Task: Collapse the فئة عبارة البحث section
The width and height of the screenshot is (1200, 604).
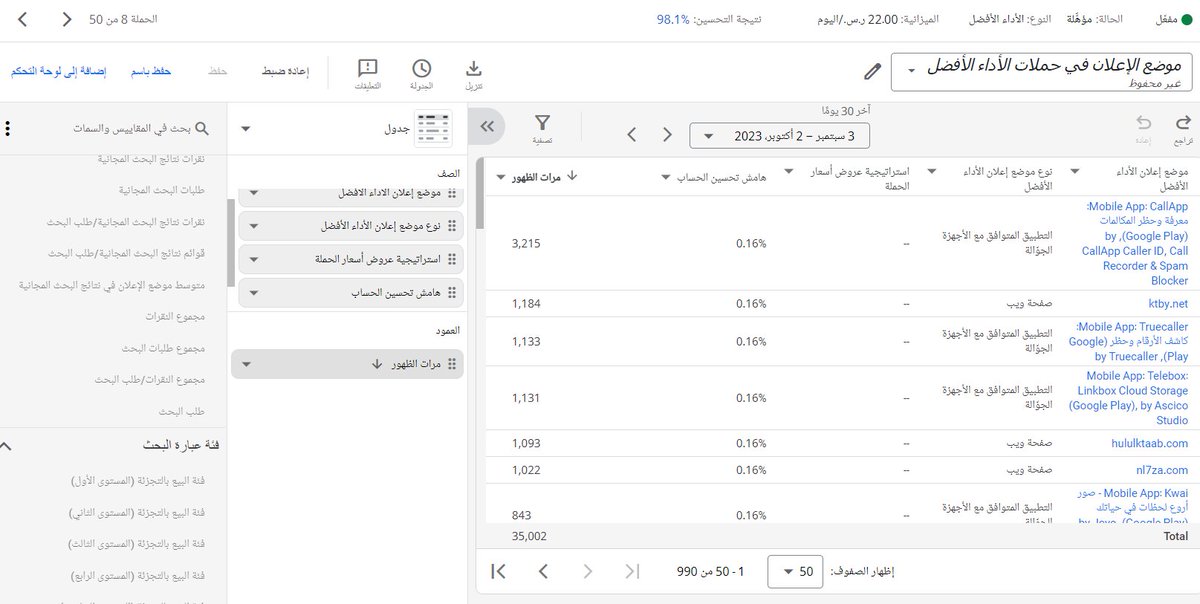Action: click(5, 445)
